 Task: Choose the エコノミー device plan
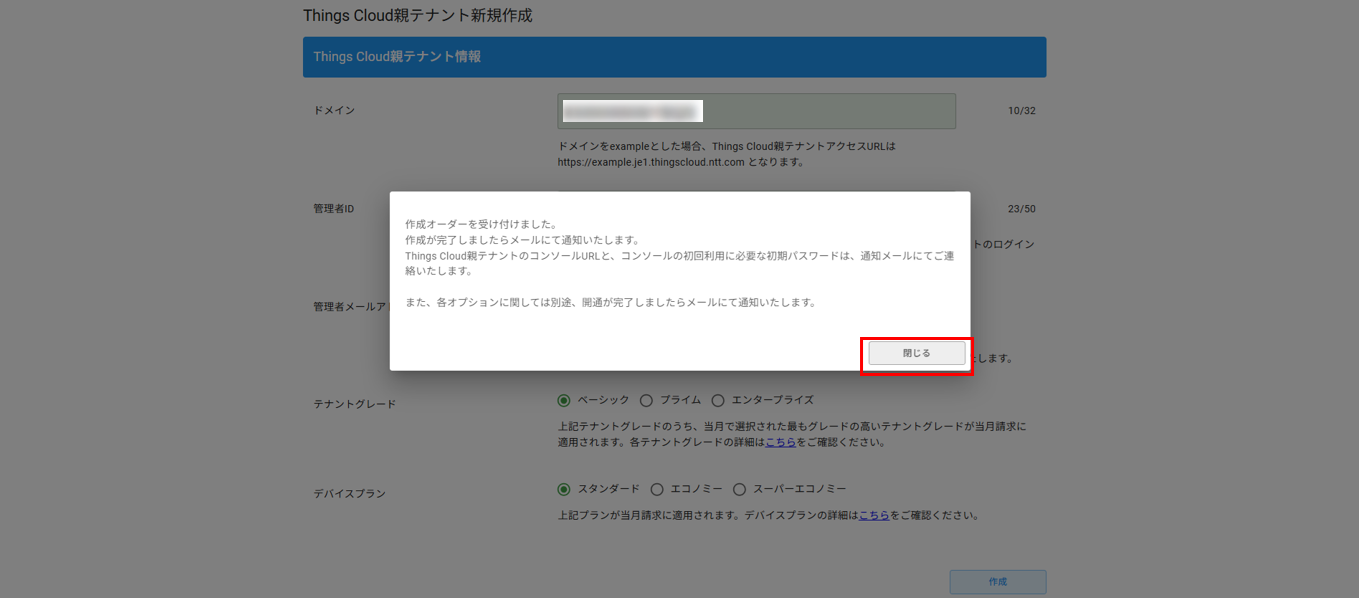(x=657, y=489)
